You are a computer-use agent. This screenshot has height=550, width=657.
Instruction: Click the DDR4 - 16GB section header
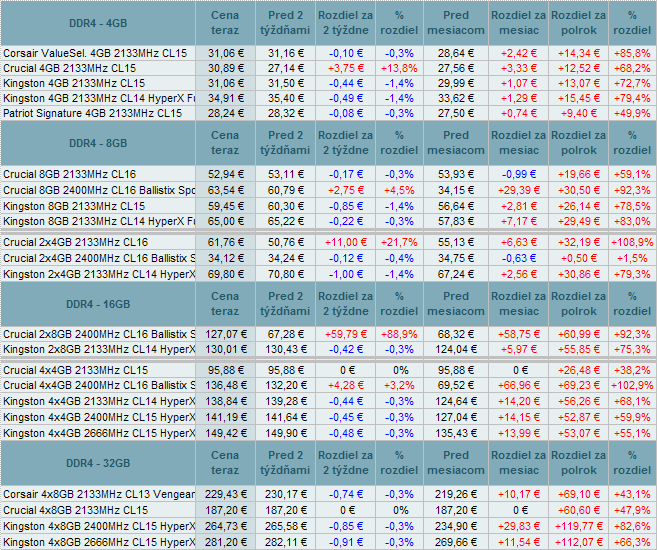[x=98, y=304]
